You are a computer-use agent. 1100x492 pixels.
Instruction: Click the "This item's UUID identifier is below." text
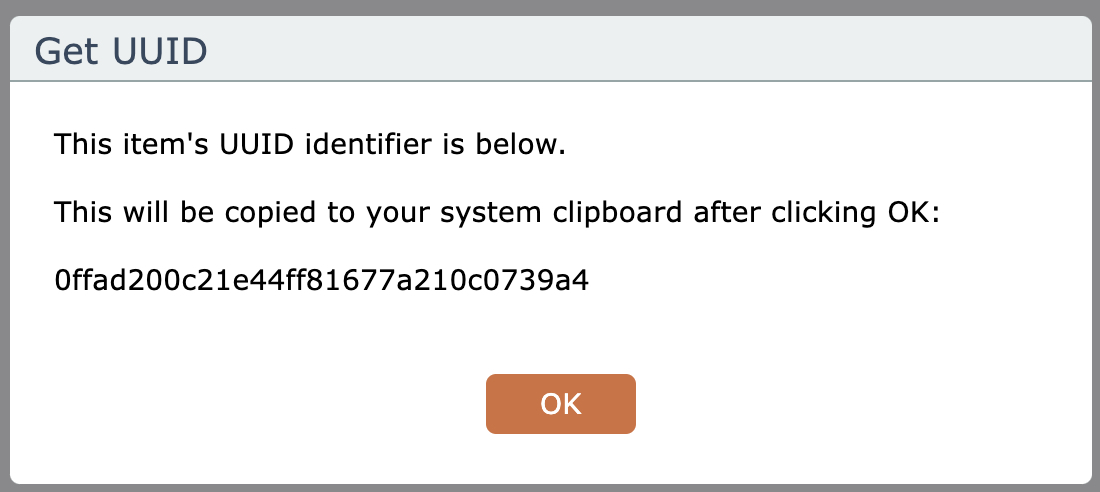click(310, 146)
